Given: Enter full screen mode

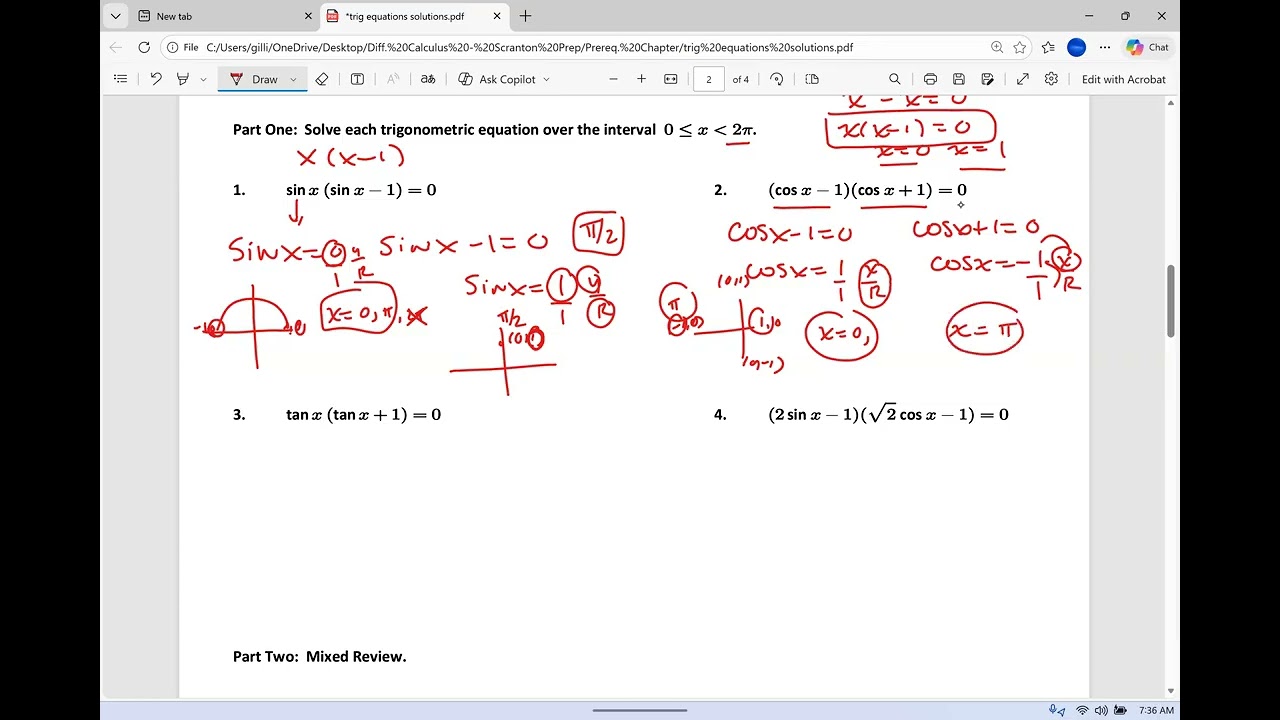Looking at the screenshot, I should pos(1023,79).
